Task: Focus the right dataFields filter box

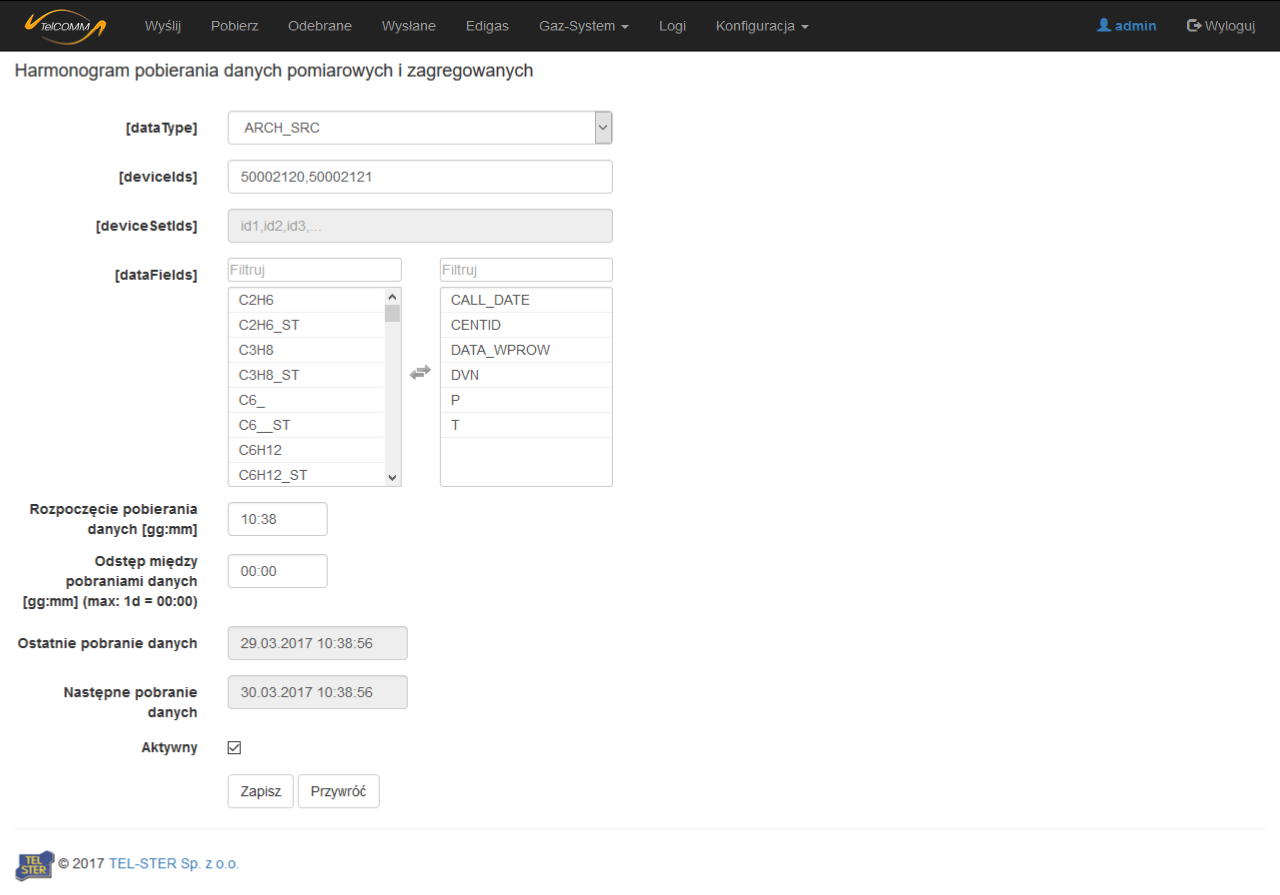Action: pos(526,270)
